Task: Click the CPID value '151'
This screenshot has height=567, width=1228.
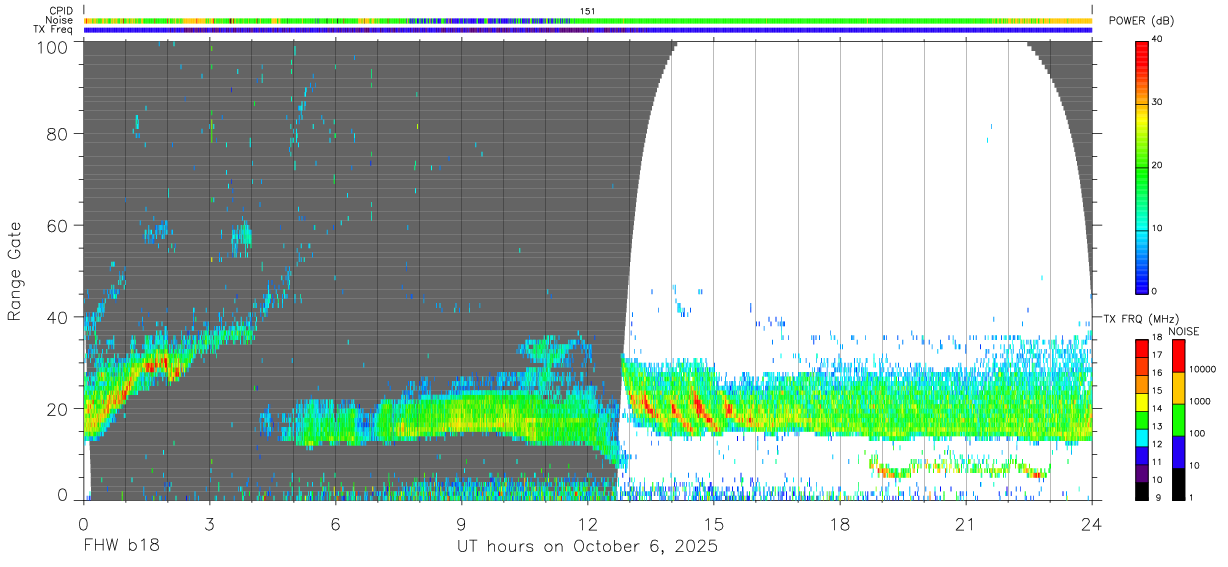Action: tap(588, 10)
